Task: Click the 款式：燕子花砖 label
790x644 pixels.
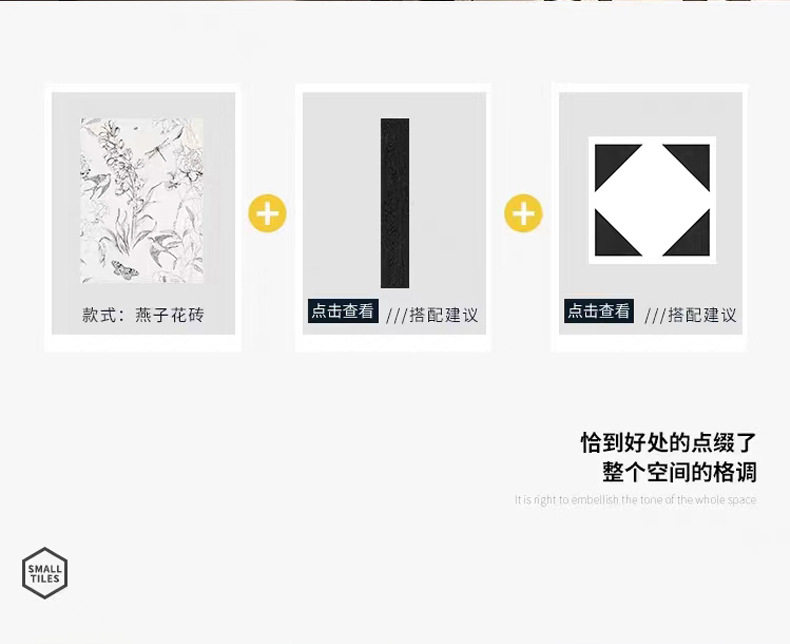Action: (x=143, y=315)
